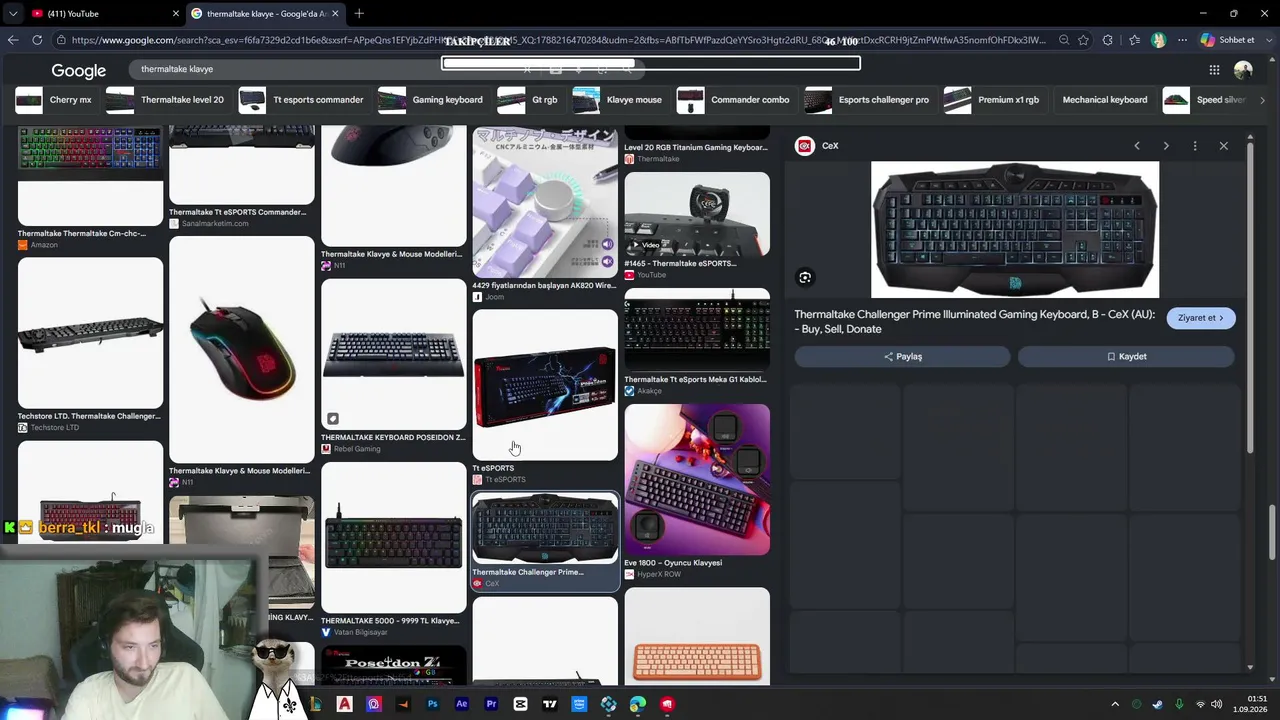Open the #1465 Thermaltake eSPORTS video thumbnail
The width and height of the screenshot is (1280, 720).
pos(697,214)
